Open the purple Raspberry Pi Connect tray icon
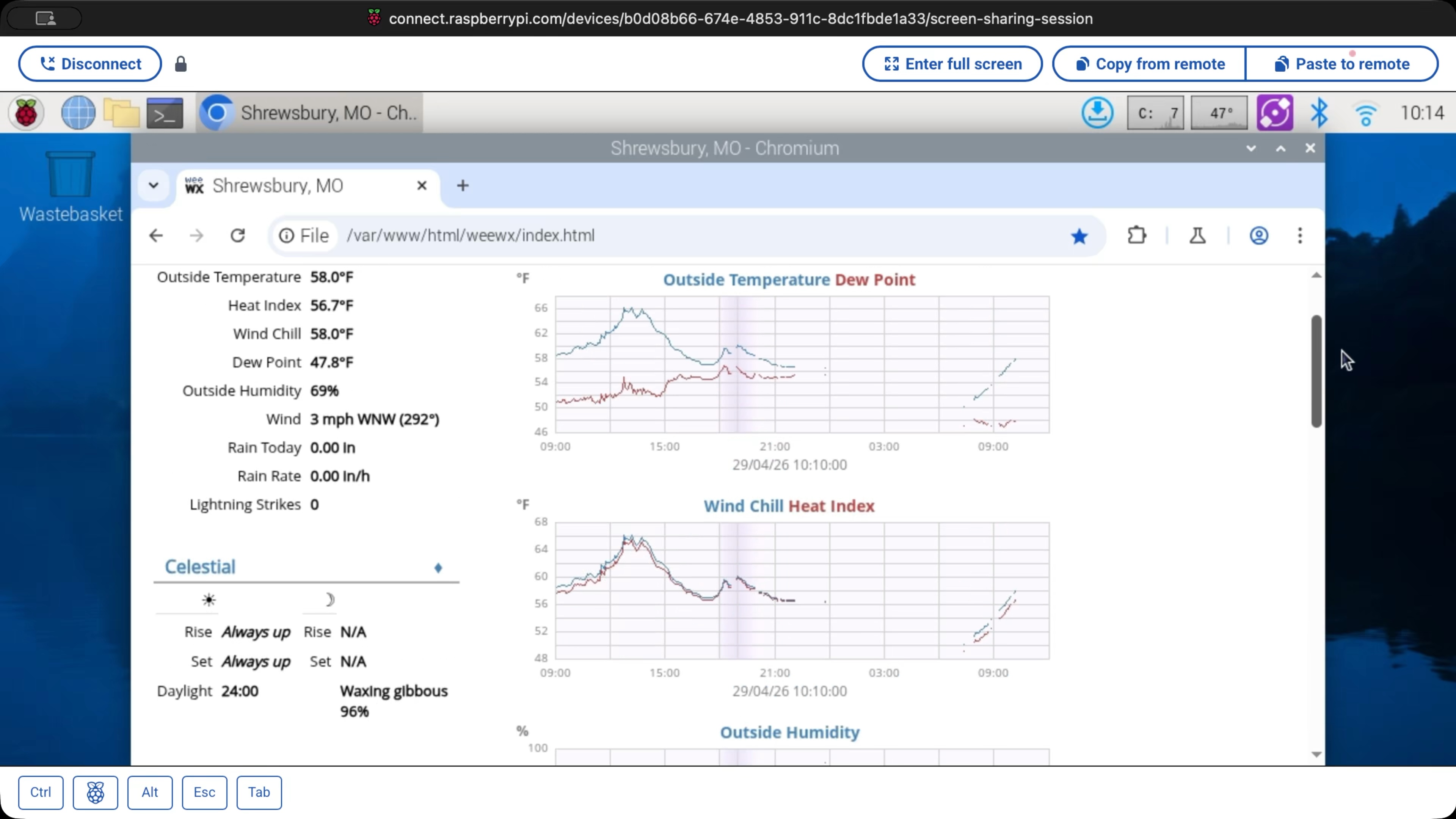 1274,113
